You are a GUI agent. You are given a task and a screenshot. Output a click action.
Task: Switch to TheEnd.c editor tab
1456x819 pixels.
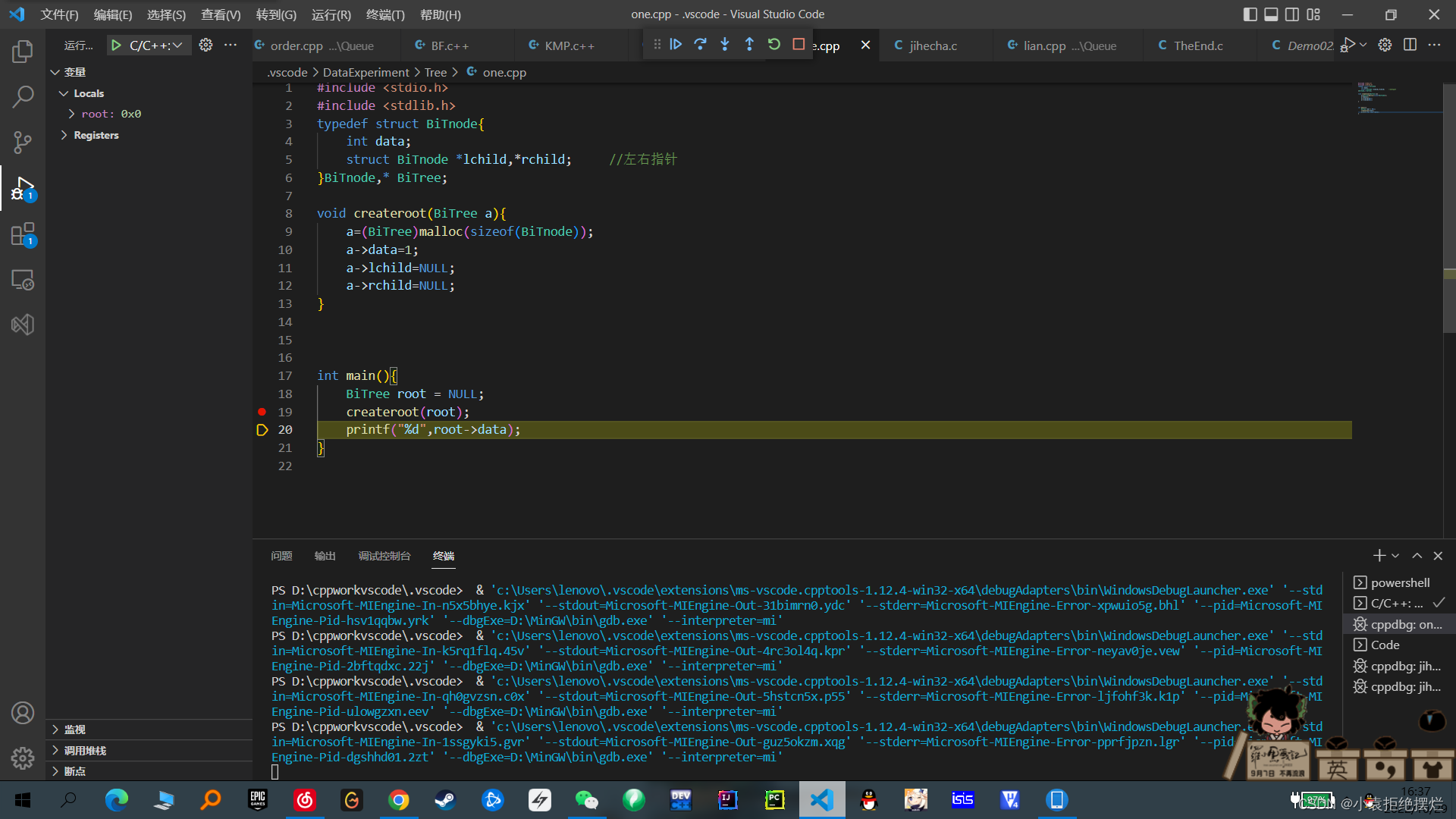(x=1198, y=45)
